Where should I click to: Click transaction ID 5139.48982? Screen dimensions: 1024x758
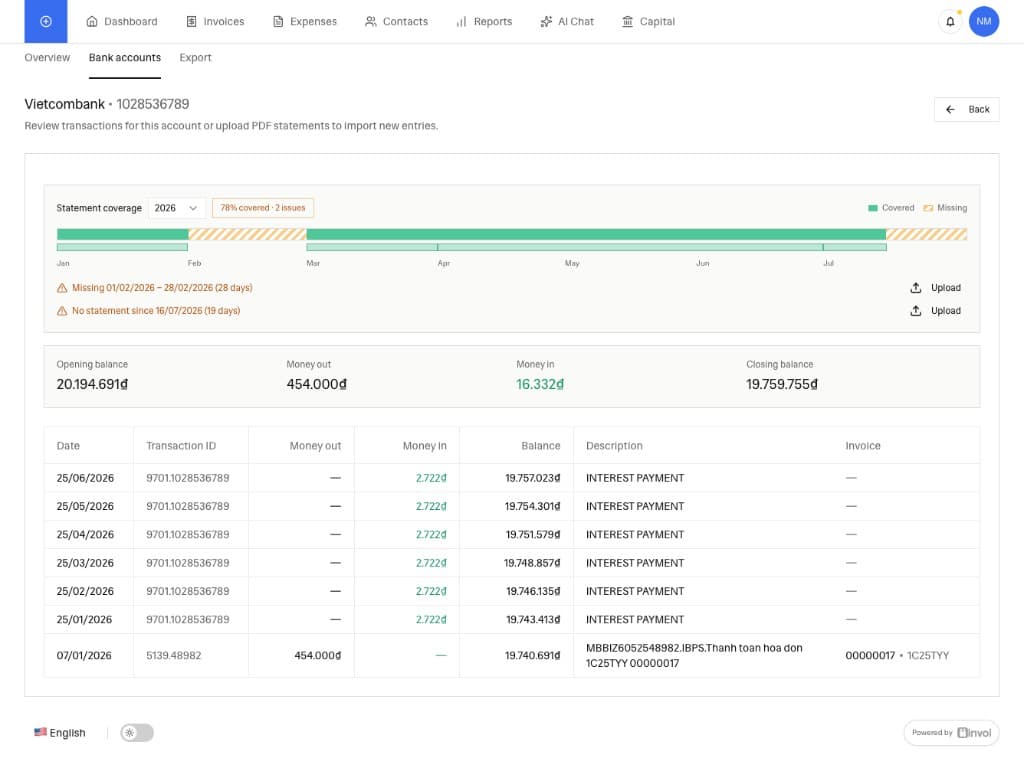(174, 655)
